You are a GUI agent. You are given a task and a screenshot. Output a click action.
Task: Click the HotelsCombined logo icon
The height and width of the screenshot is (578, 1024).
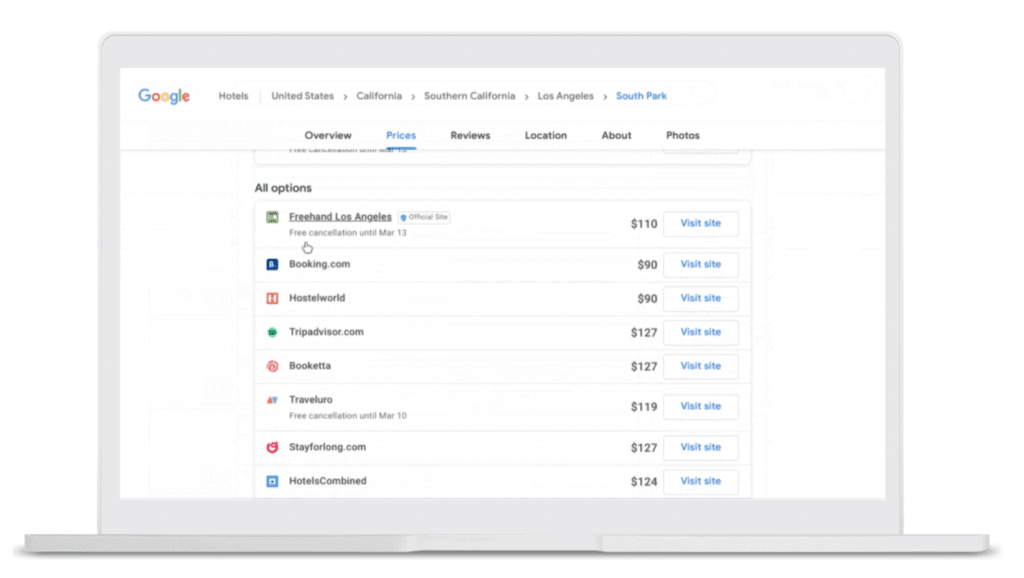click(272, 481)
